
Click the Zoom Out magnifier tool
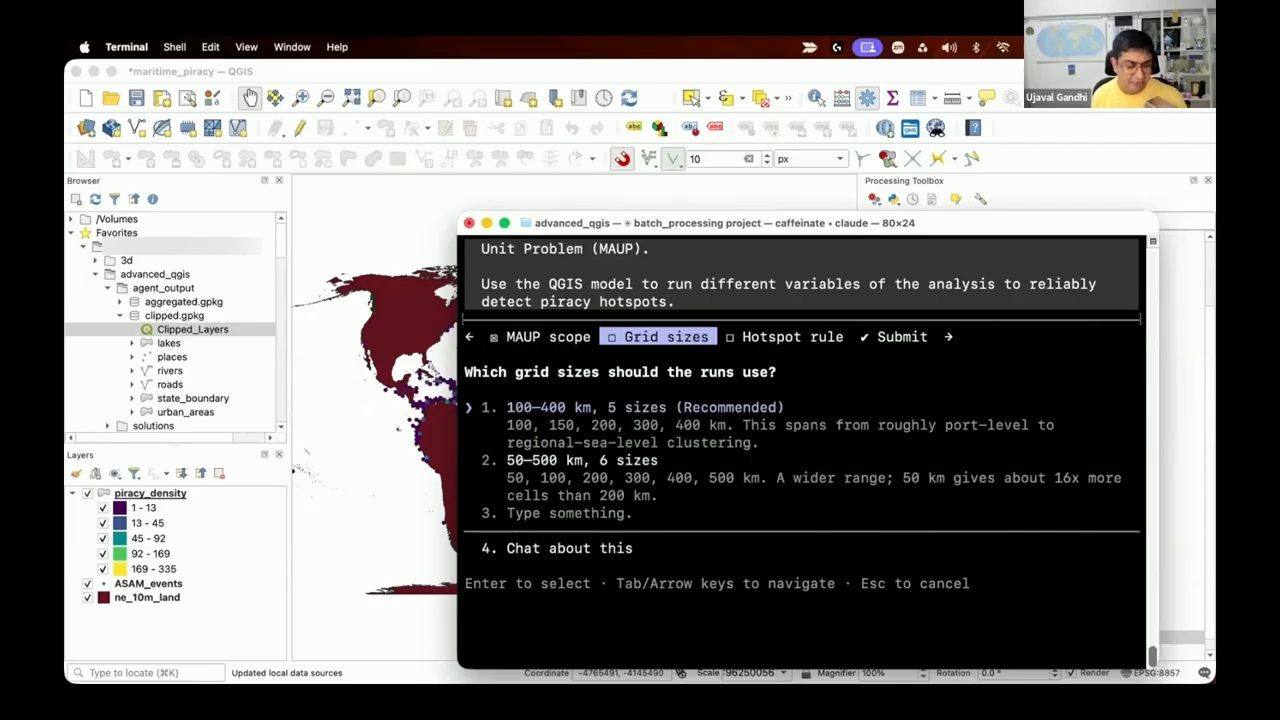(326, 98)
